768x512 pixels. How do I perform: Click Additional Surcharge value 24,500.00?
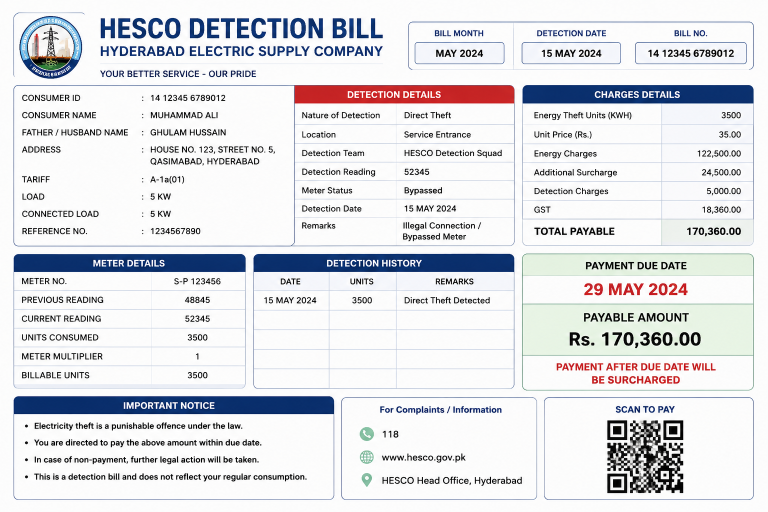(x=721, y=172)
